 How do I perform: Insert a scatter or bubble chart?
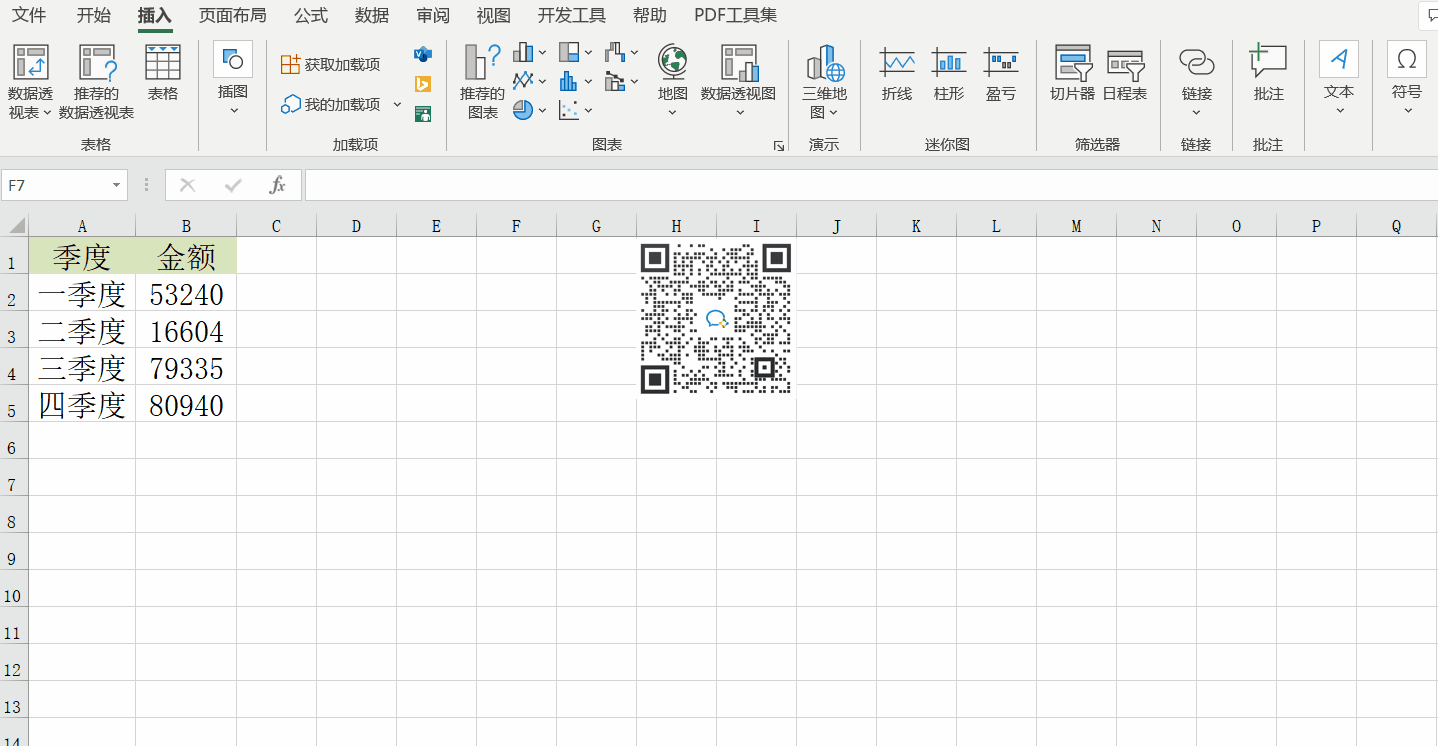click(569, 110)
